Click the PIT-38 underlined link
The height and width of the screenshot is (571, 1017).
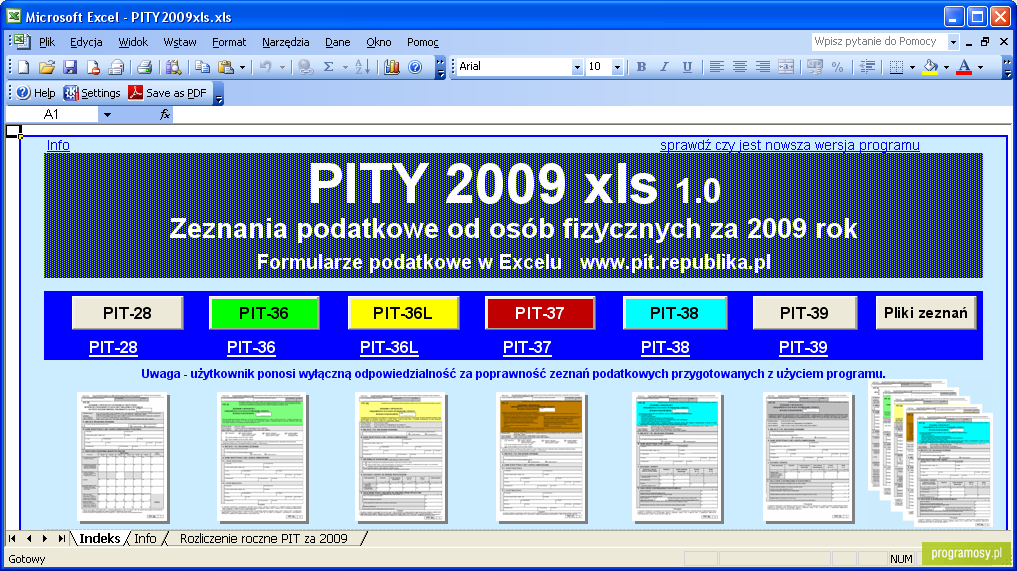point(665,347)
